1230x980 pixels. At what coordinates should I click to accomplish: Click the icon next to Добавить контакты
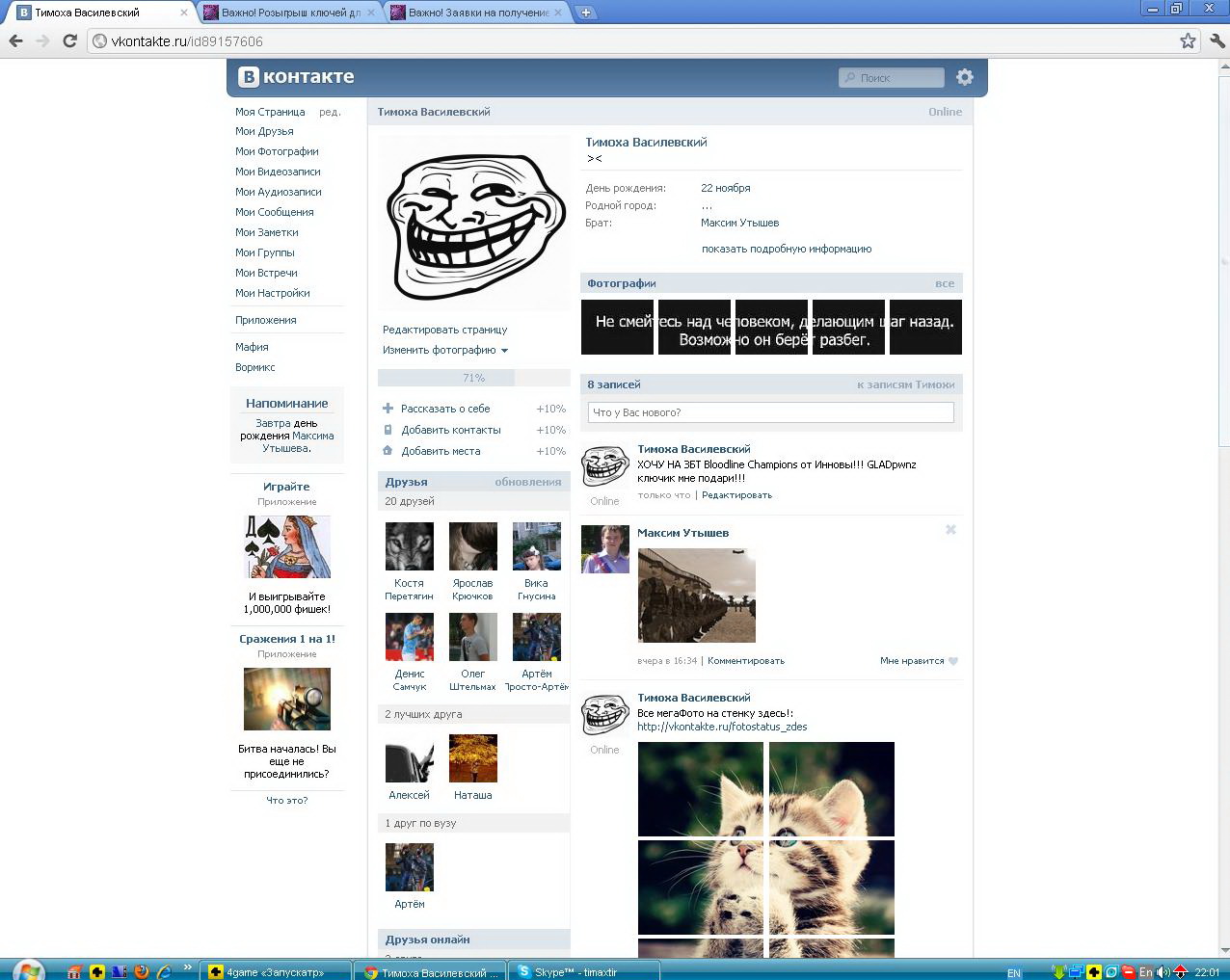pyautogui.click(x=388, y=430)
